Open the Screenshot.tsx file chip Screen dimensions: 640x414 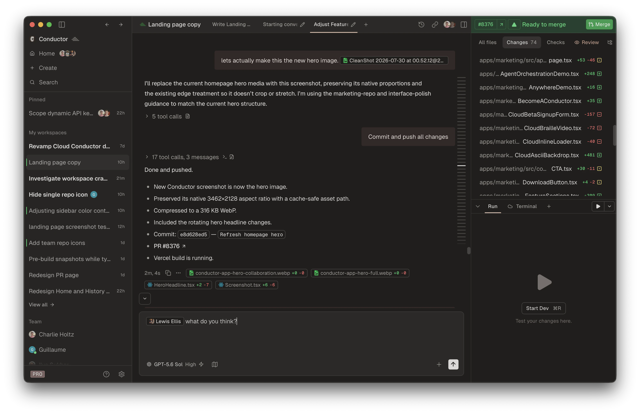click(x=247, y=285)
